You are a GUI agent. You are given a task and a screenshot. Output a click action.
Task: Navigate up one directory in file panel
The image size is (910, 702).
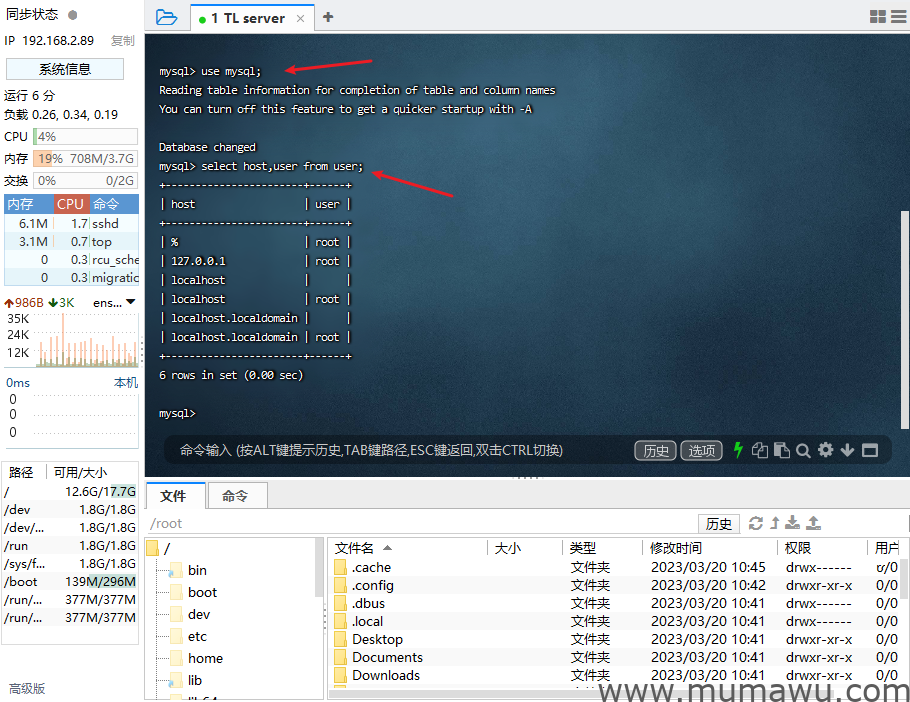pyautogui.click(x=776, y=523)
